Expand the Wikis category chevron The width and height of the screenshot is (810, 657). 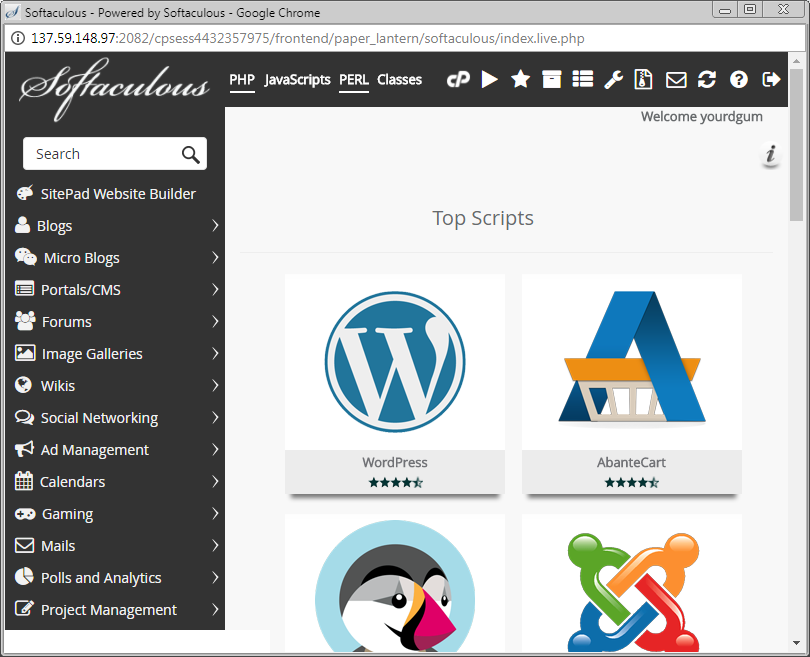pos(215,385)
